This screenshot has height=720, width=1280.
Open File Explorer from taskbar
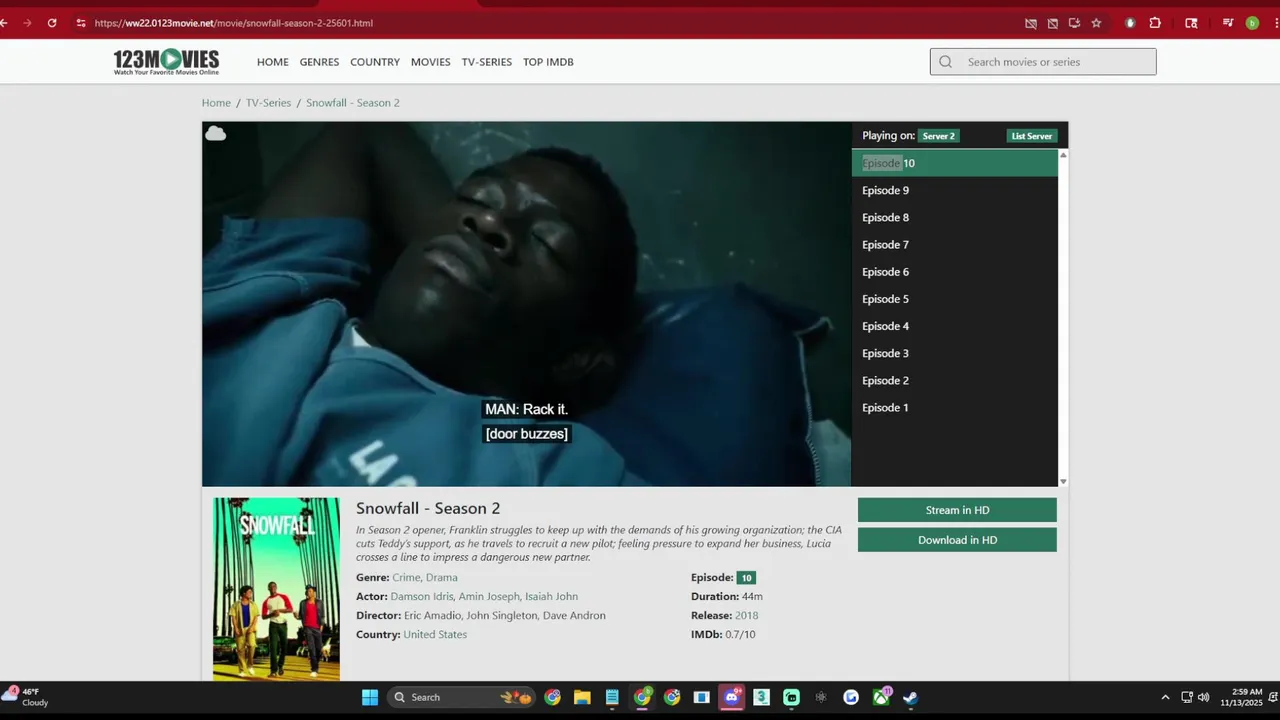(x=582, y=697)
